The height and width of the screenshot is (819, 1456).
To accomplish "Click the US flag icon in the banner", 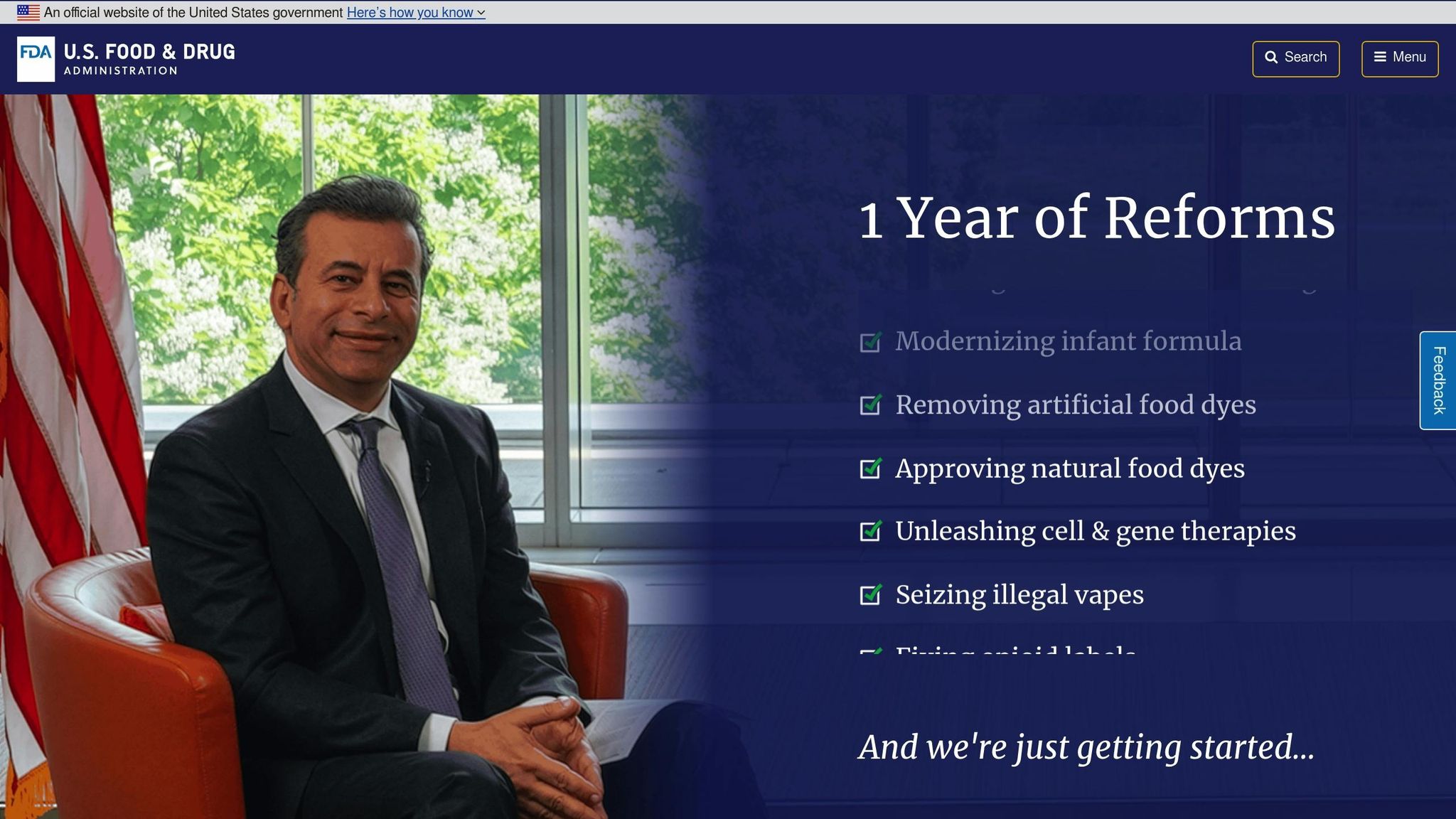I will (x=28, y=12).
